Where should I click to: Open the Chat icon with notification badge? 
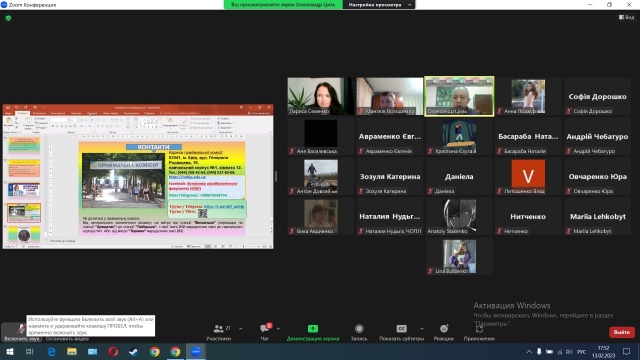tap(265, 328)
